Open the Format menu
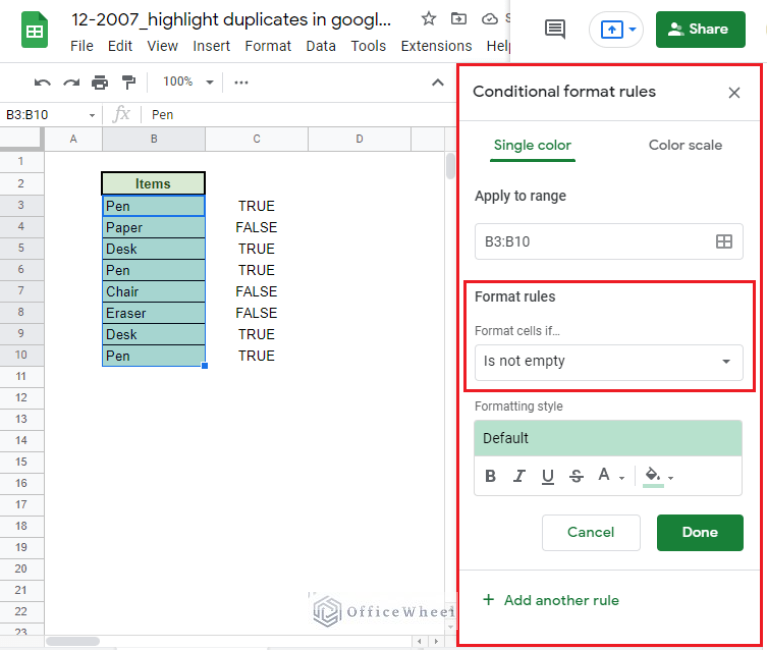This screenshot has height=650, width=767. (x=268, y=46)
